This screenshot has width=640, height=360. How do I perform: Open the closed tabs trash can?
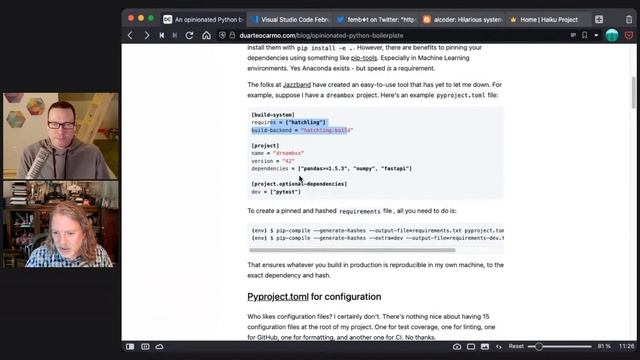629,19
